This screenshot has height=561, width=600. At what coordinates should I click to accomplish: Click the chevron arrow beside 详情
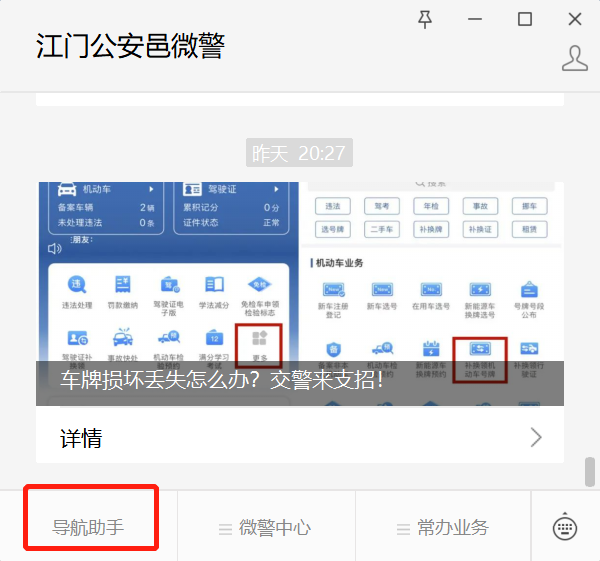tap(536, 437)
